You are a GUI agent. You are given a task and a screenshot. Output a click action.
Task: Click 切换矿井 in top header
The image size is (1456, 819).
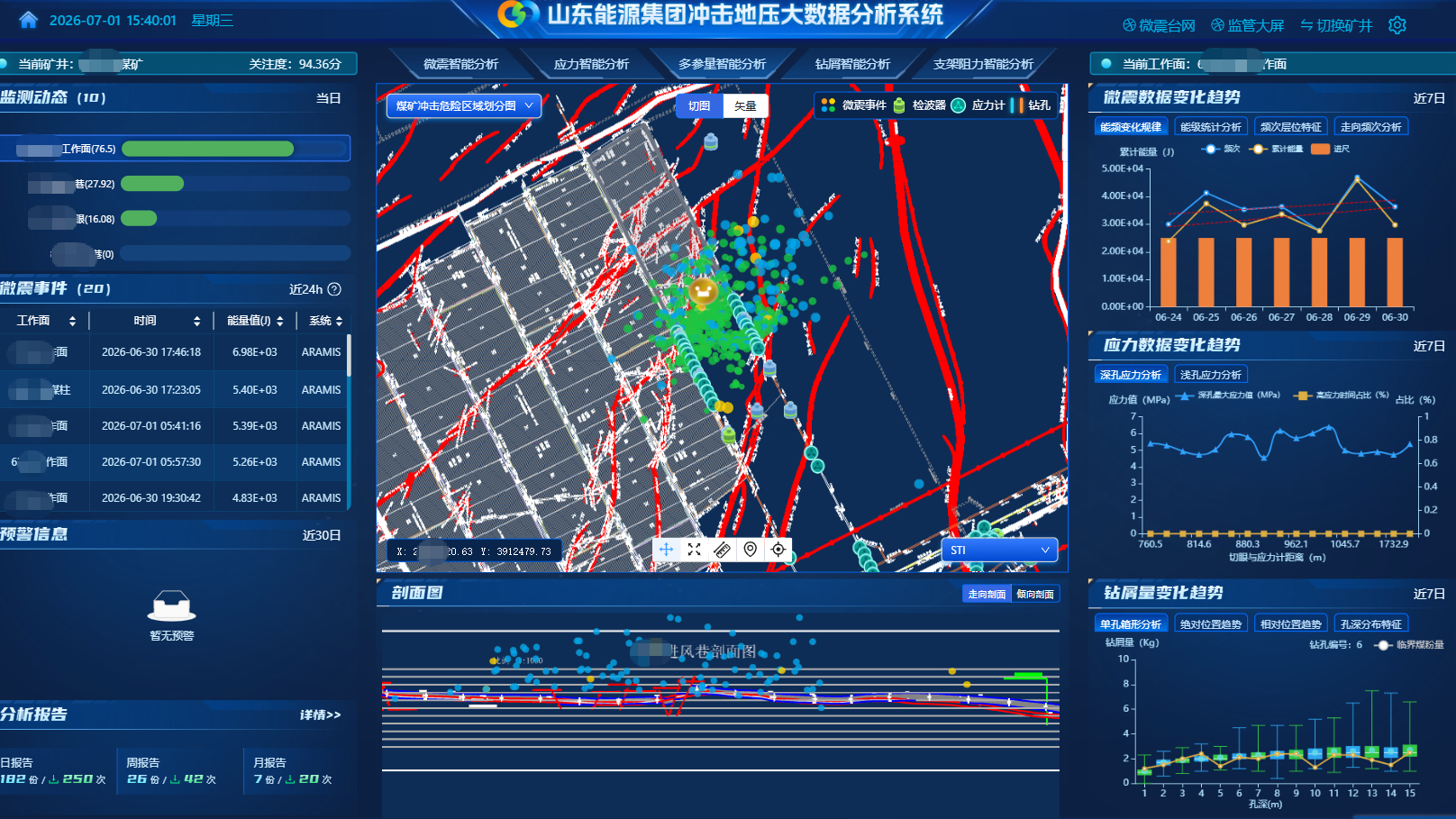pos(1336,25)
